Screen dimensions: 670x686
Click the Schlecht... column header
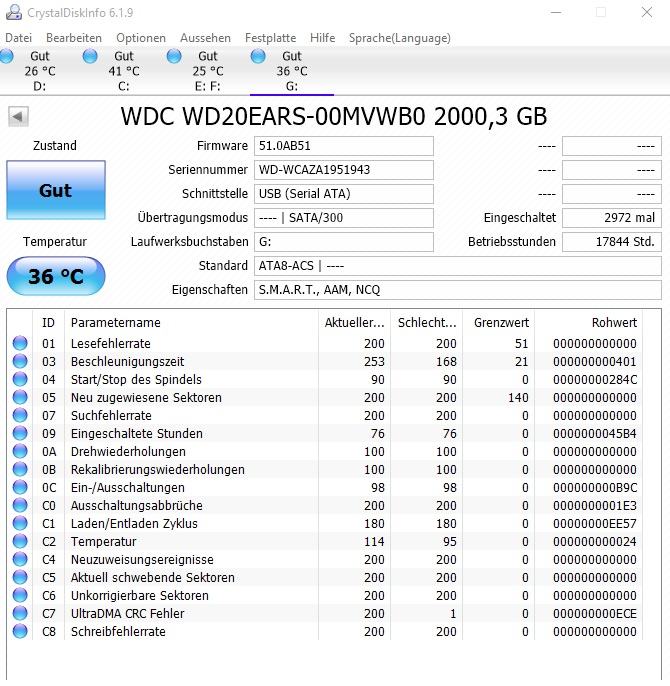tap(427, 323)
